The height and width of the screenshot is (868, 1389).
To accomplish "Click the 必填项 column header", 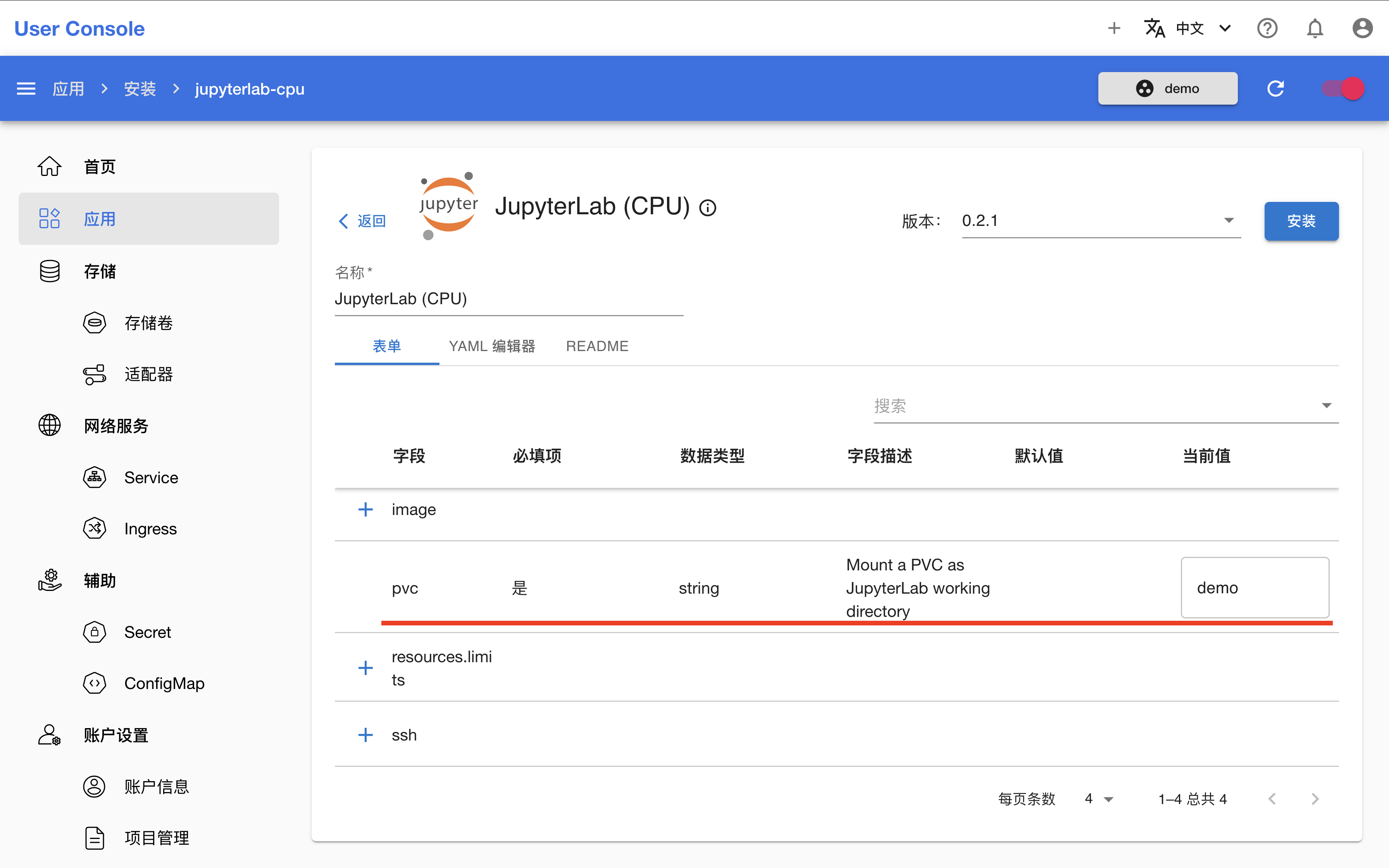I will pyautogui.click(x=537, y=456).
